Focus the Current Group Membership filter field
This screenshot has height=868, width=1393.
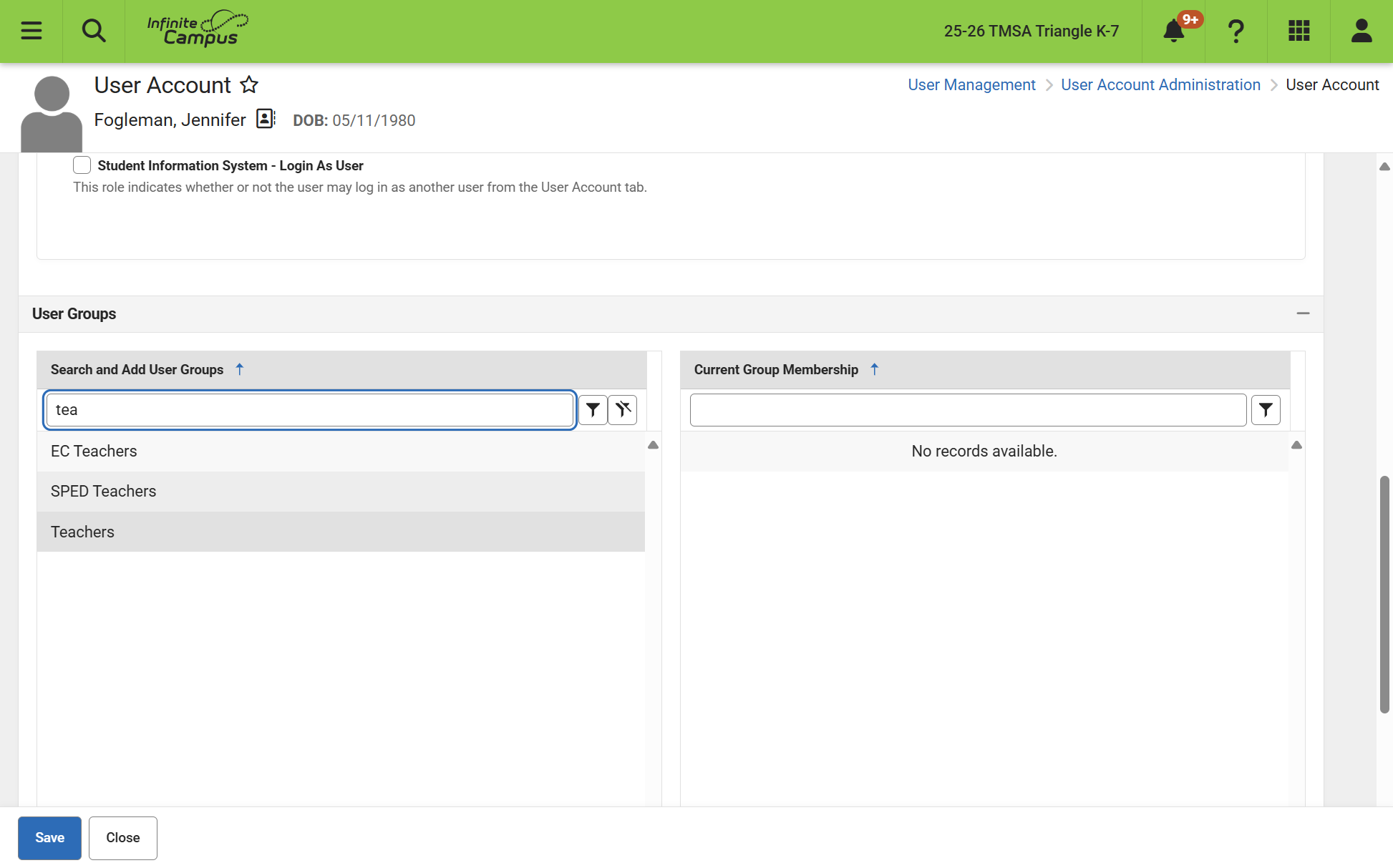tap(968, 410)
